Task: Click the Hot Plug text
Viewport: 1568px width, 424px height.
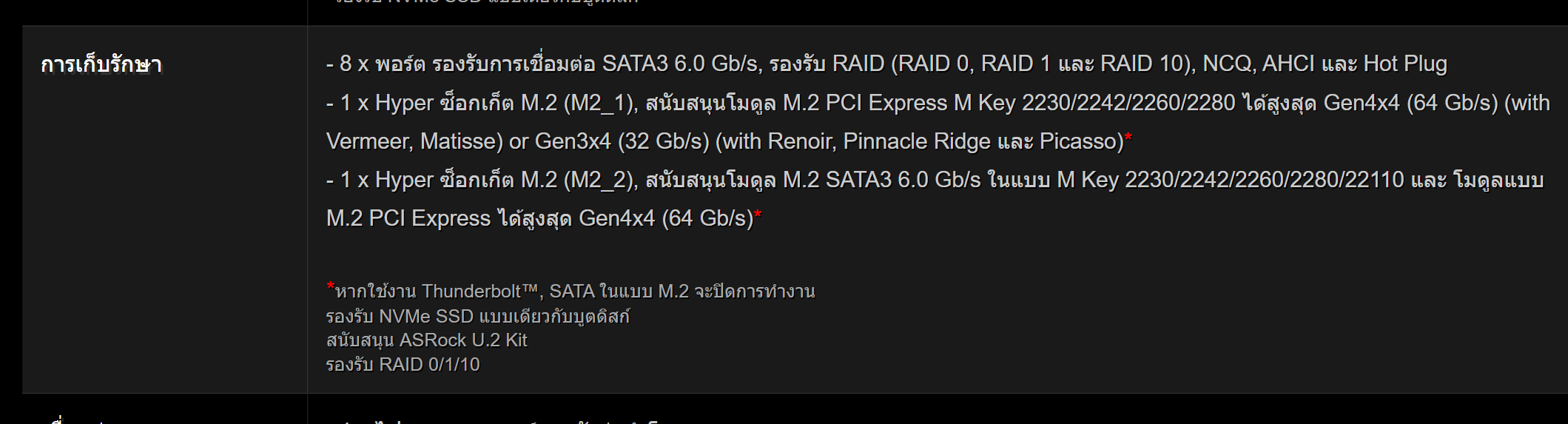Action: click(1405, 64)
